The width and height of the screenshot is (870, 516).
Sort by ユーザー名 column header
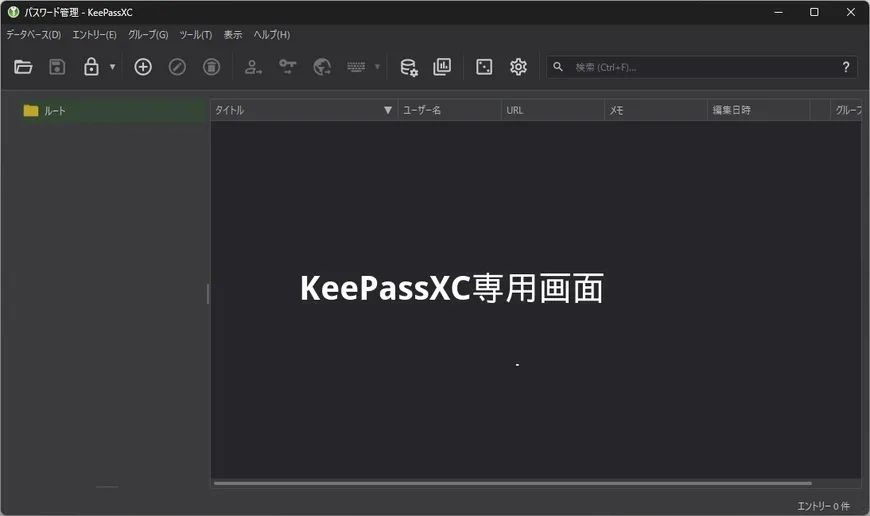click(x=449, y=110)
